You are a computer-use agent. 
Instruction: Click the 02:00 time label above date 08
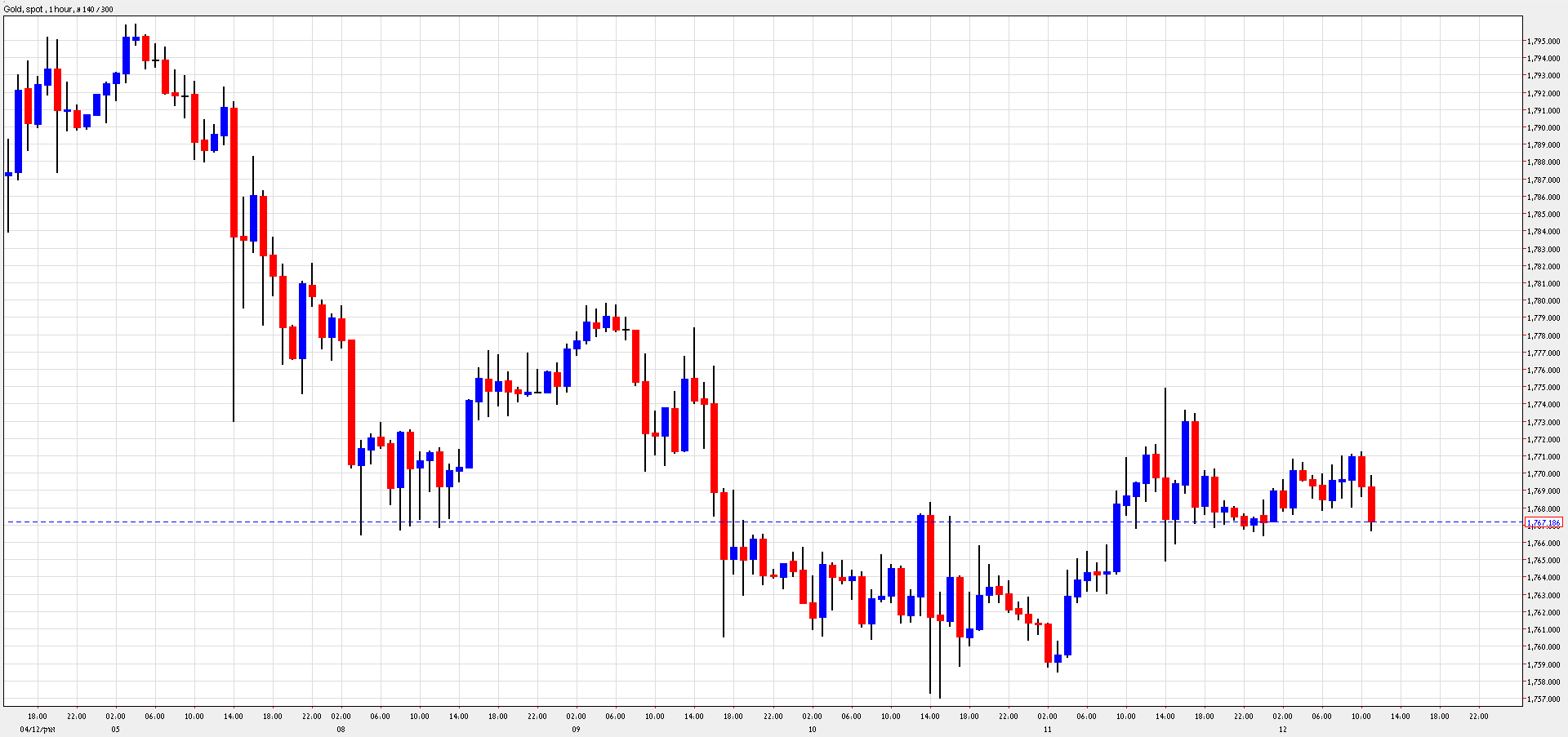pyautogui.click(x=341, y=717)
